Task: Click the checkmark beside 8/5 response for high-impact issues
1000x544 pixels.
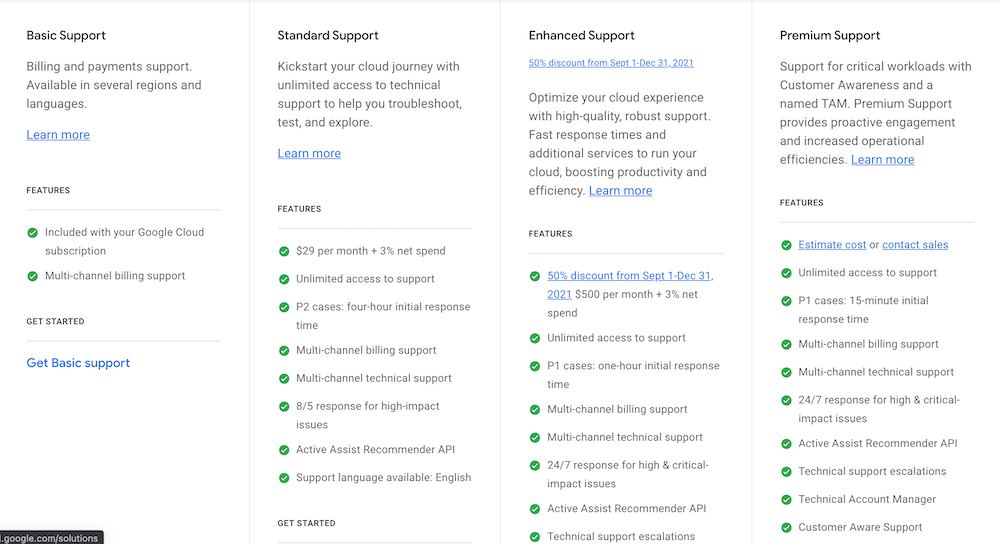Action: tap(284, 406)
